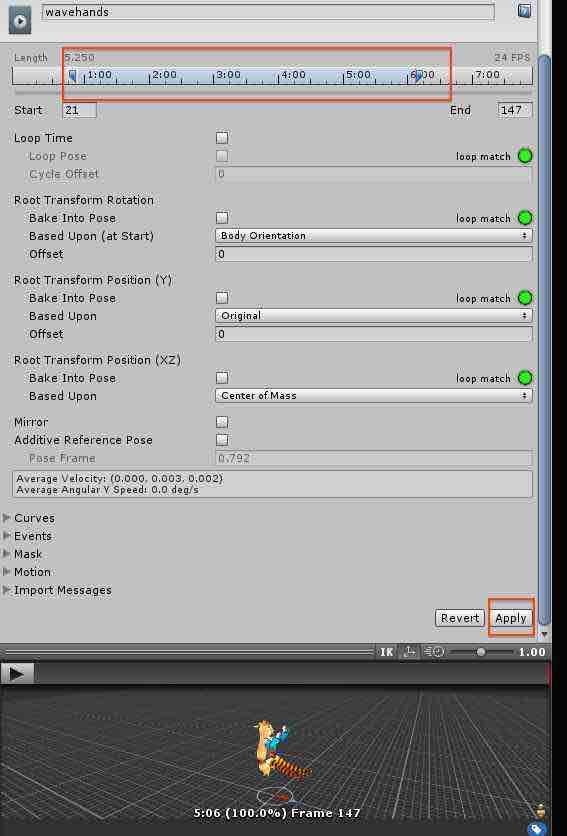Open the asset label tag icon
This screenshot has height=836, width=567.
pos(537,829)
